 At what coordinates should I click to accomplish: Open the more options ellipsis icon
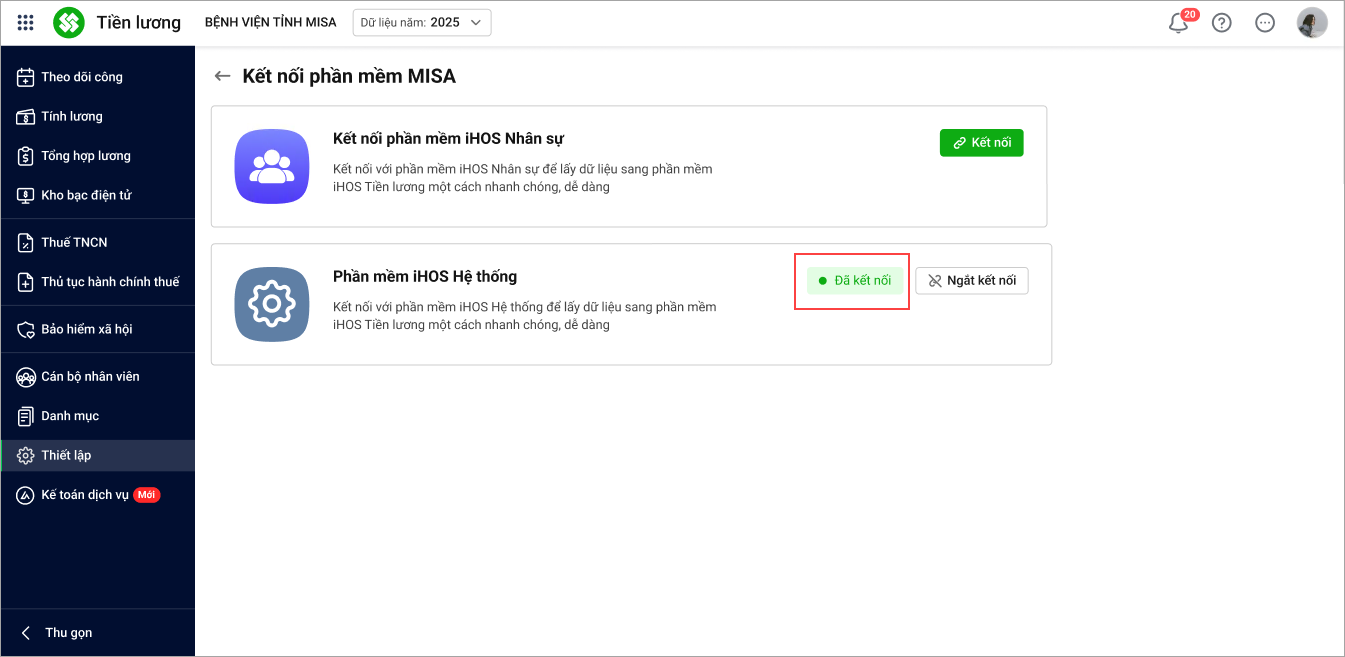point(1265,23)
